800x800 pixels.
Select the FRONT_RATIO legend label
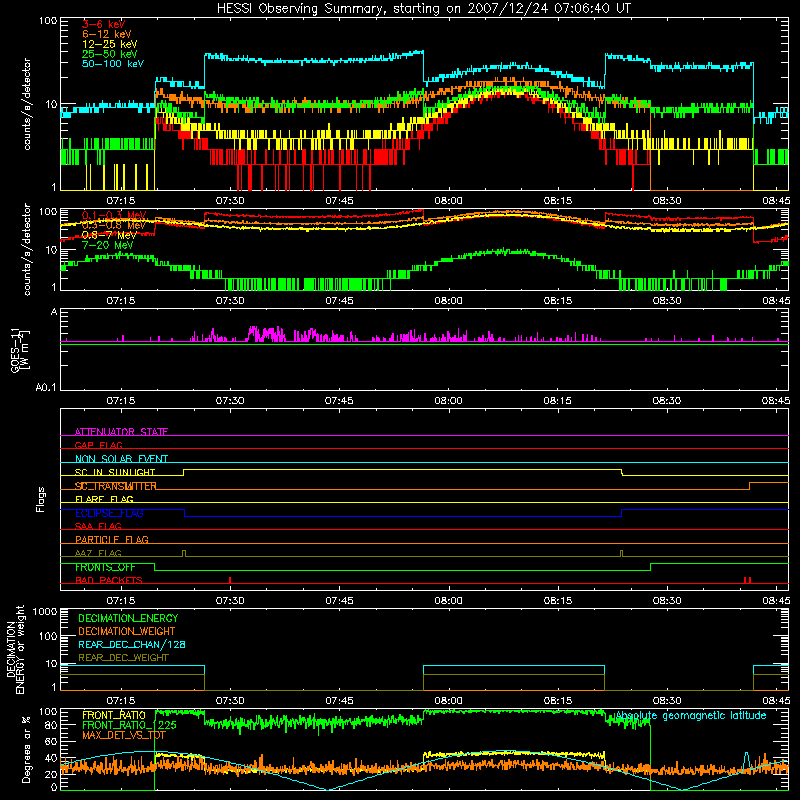click(114, 716)
